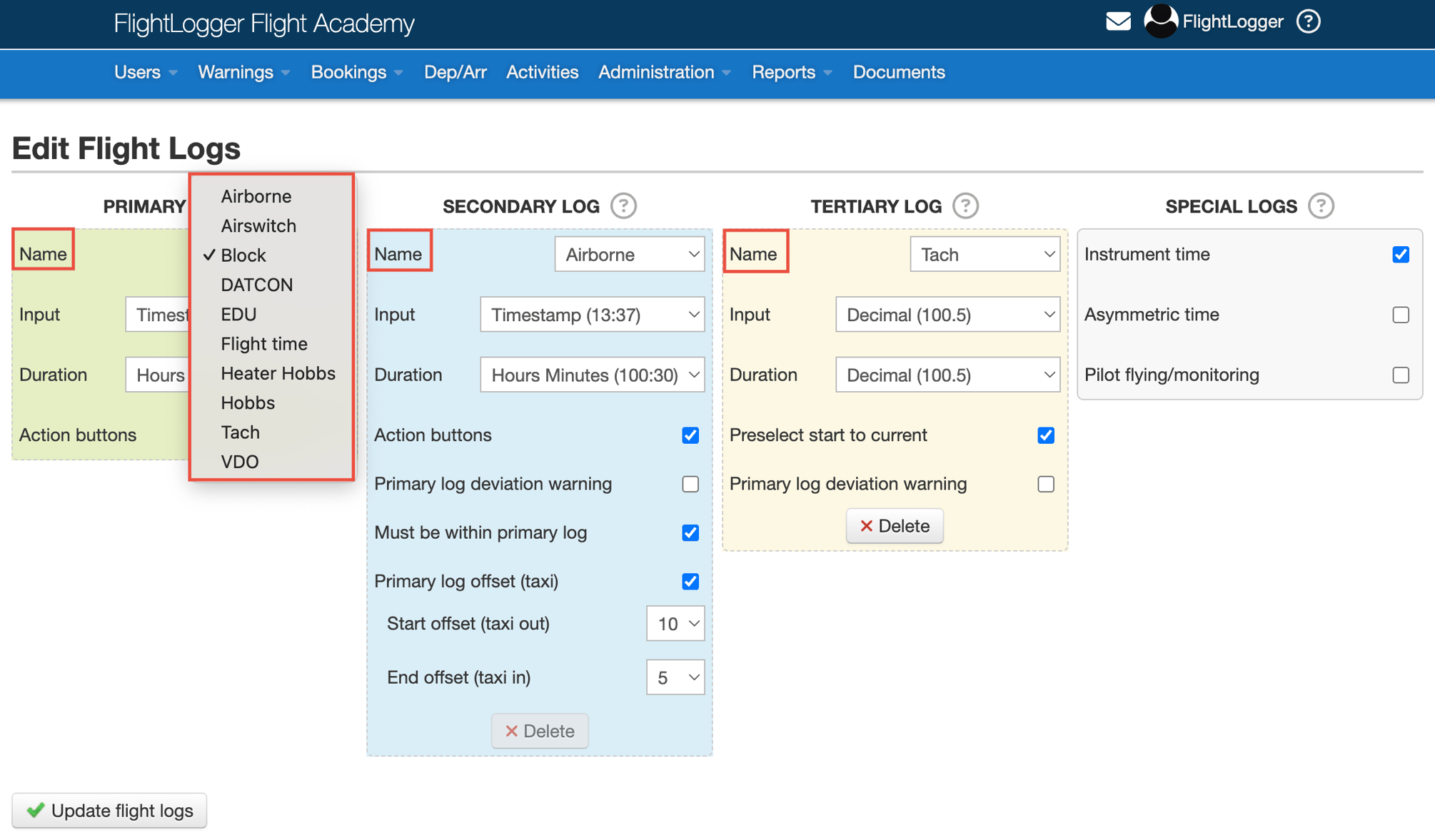
Task: Toggle the Instrument time checkbox
Action: pyautogui.click(x=1400, y=255)
